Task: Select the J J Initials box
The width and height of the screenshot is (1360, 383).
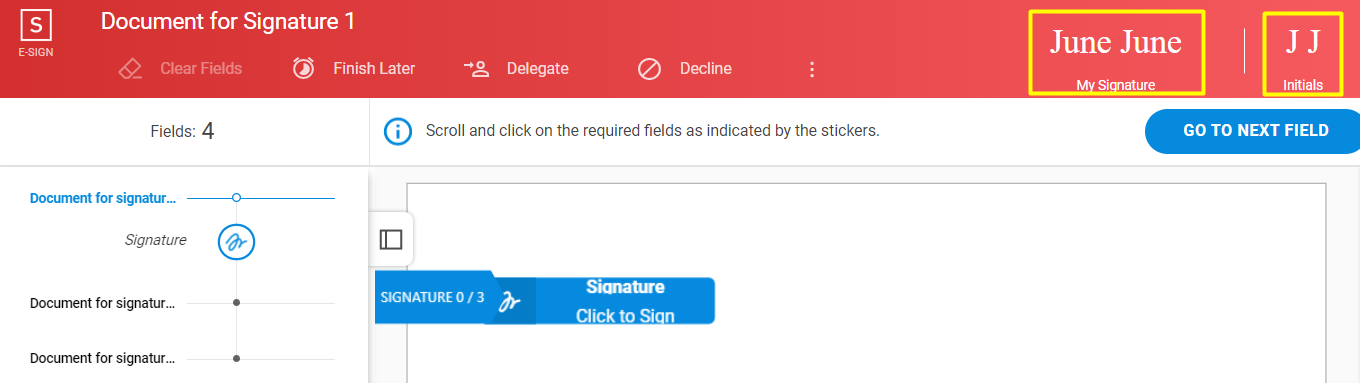Action: click(1303, 53)
